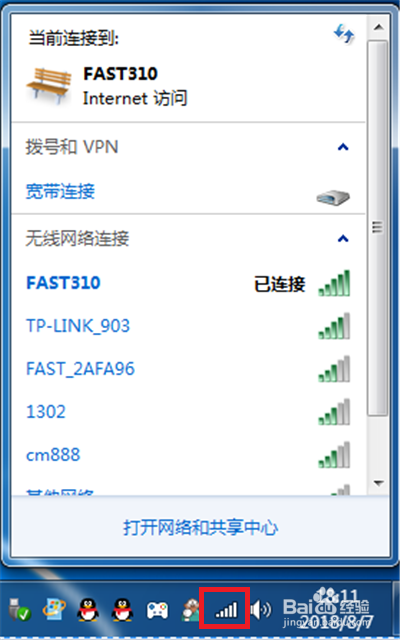
Task: Select the connected FAST310 wireless network
Action: [188, 283]
